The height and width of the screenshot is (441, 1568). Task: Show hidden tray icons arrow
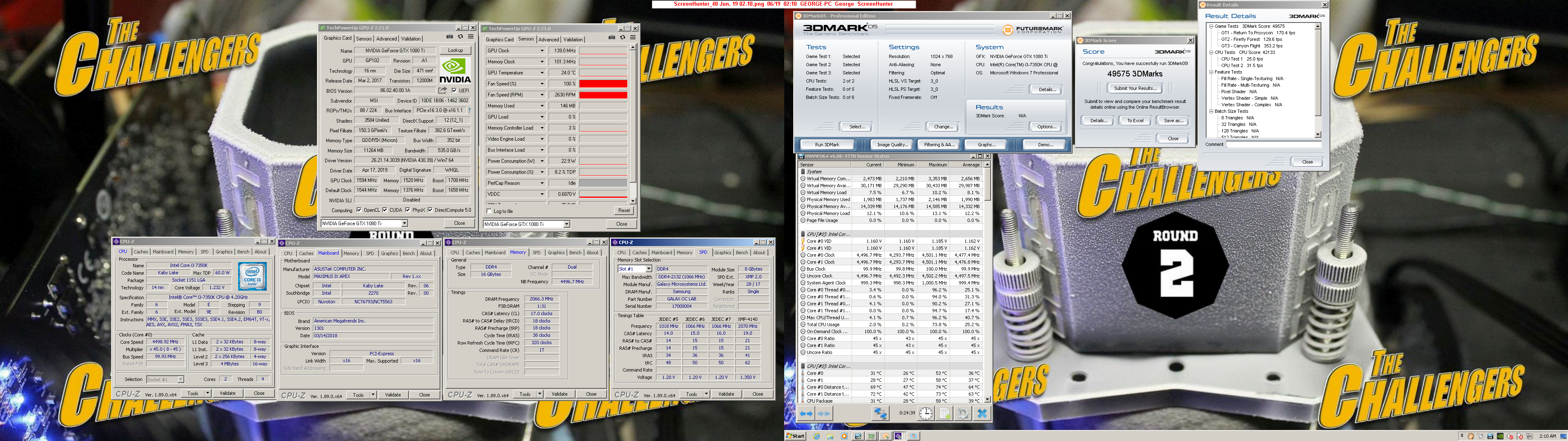pos(1462,436)
